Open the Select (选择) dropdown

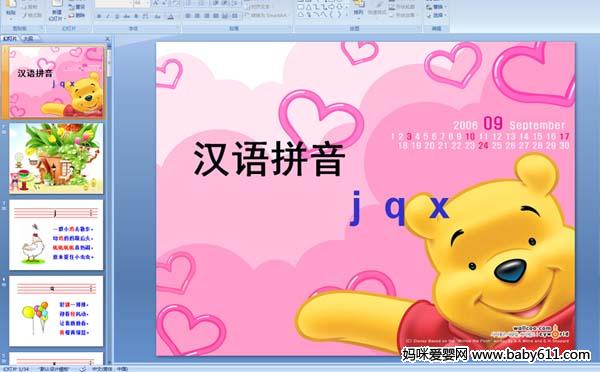(436, 15)
